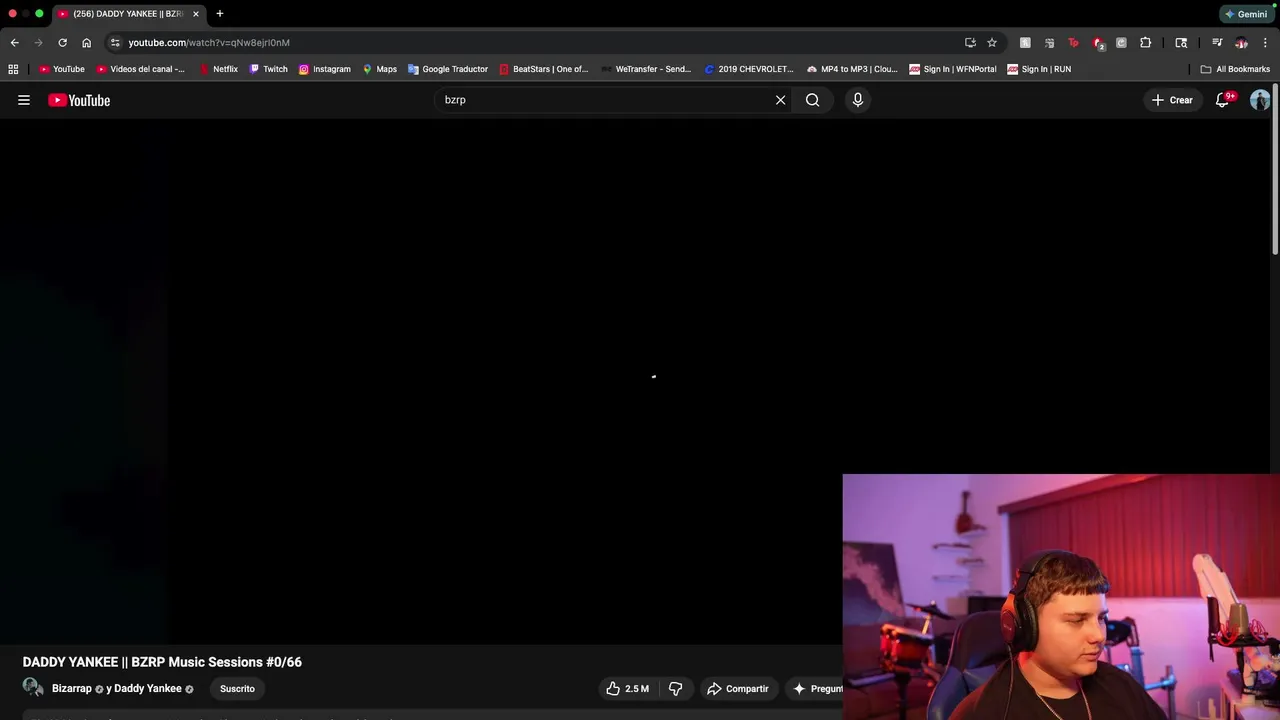The height and width of the screenshot is (720, 1280).
Task: Open Videos del canal bookmark
Action: 141,69
